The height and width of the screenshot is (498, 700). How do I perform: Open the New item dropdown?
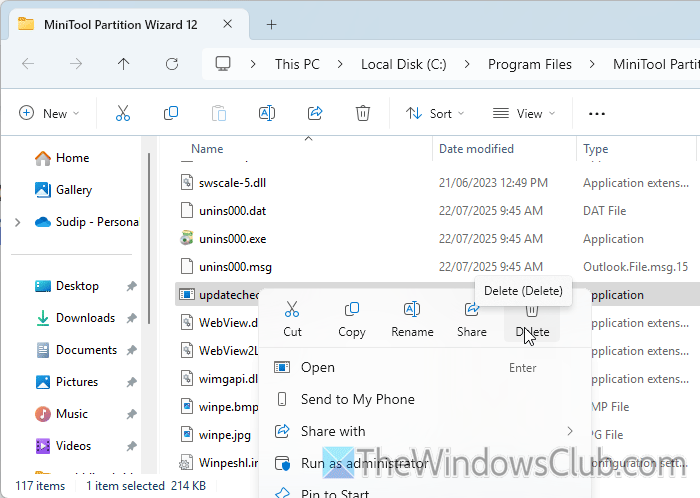(48, 114)
